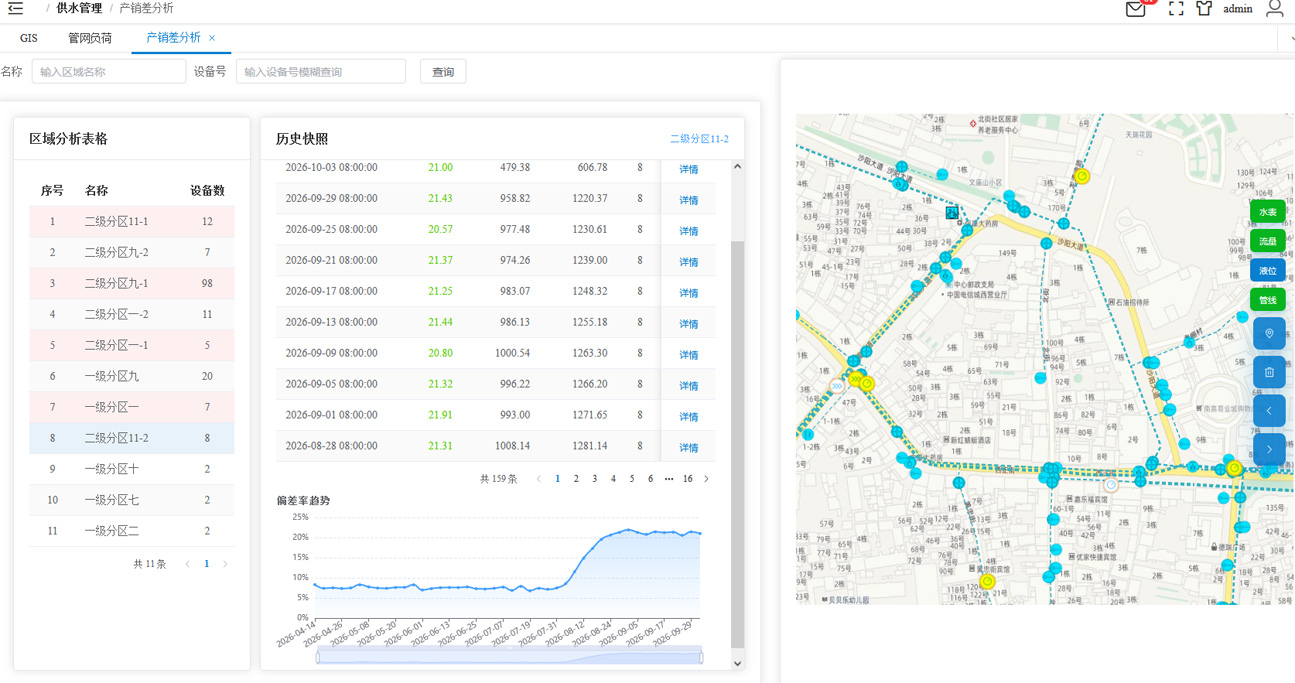
Task: Select the 产销差分析 tab
Action: click(173, 38)
